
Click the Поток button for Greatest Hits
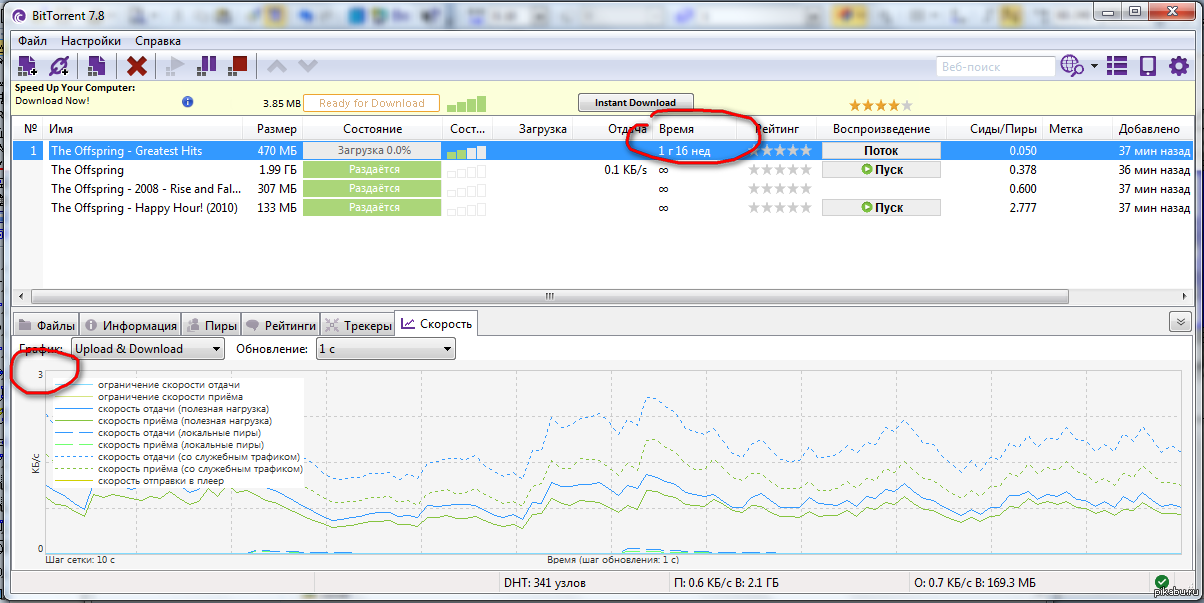click(x=881, y=151)
